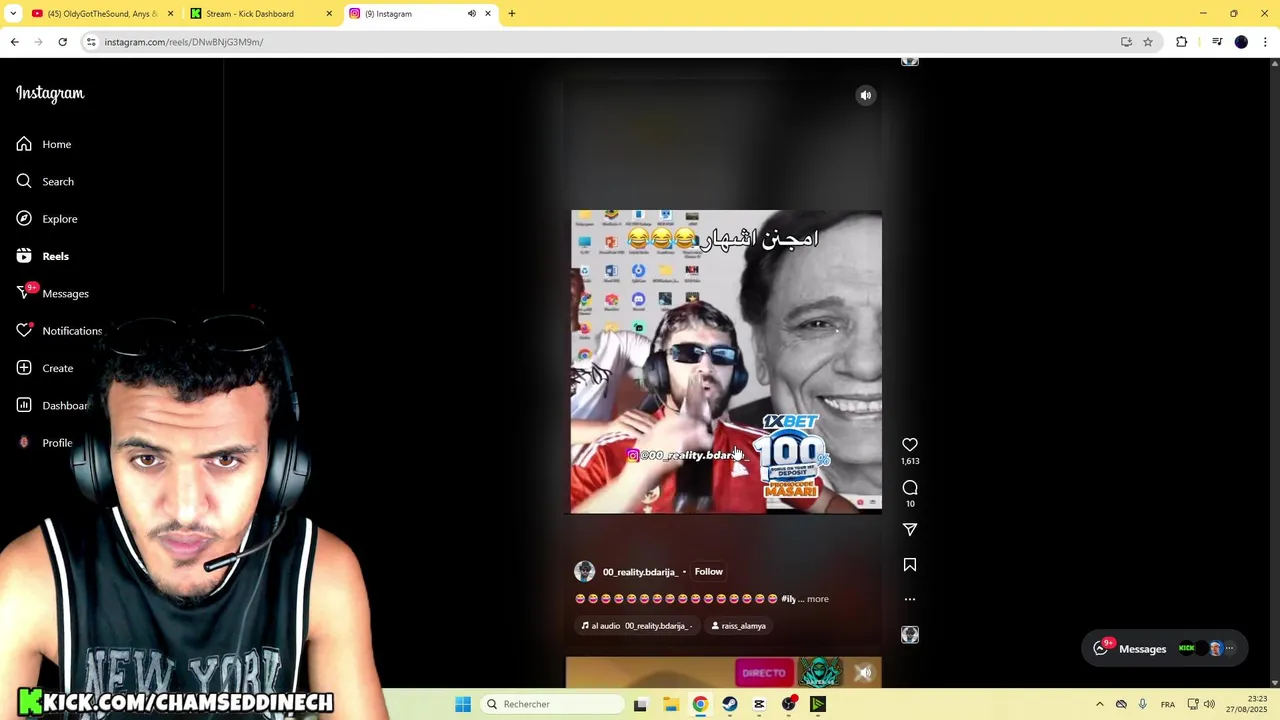Share the reel via paper plane icon
1280x720 pixels.
click(910, 530)
